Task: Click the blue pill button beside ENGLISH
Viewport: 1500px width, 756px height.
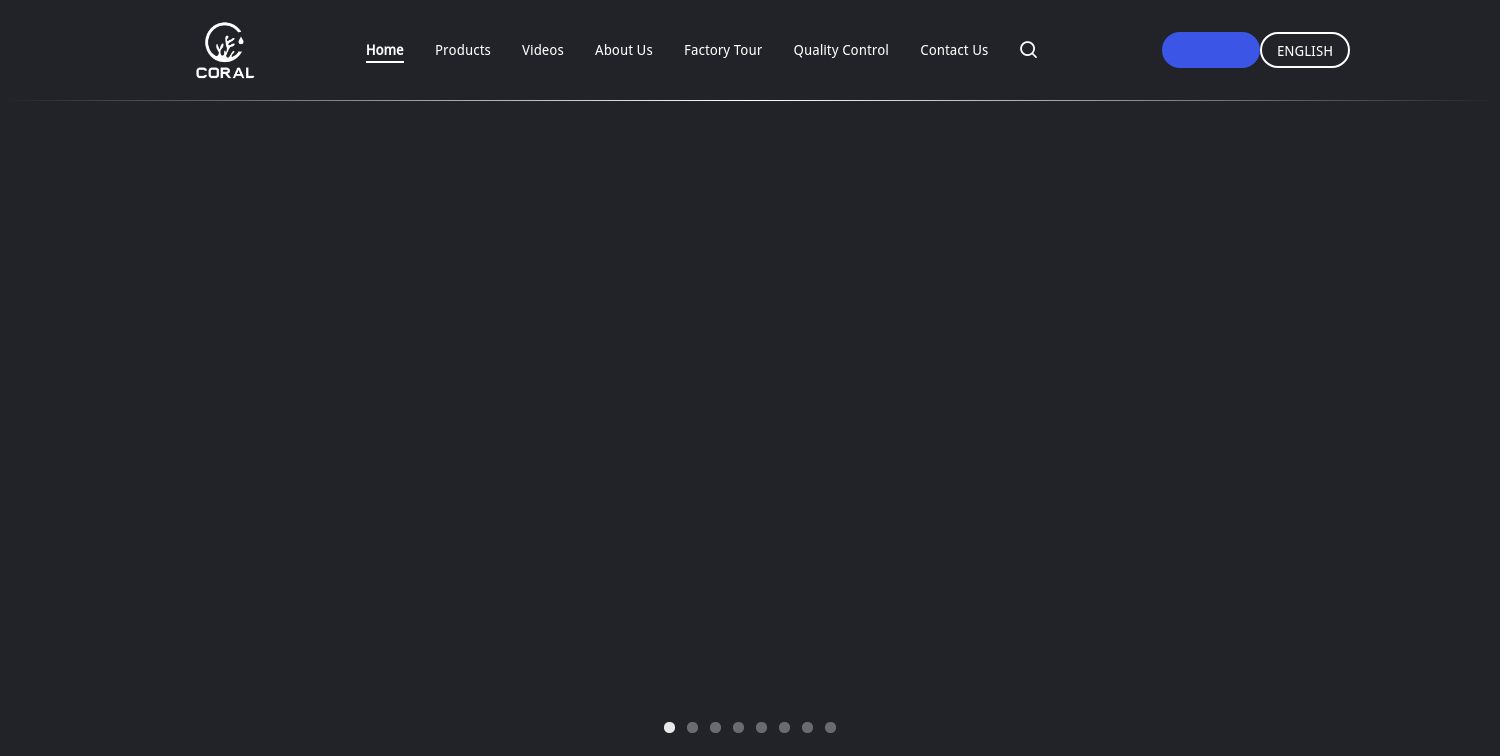Action: [x=1211, y=50]
